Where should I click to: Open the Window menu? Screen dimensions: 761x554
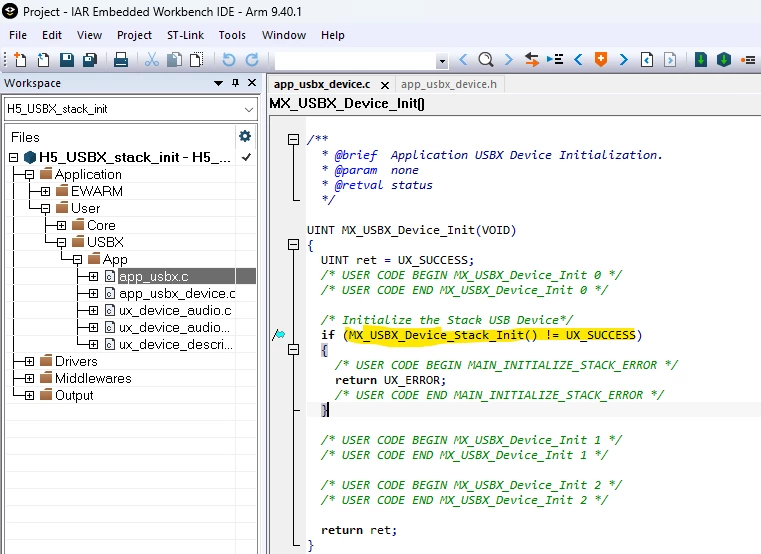284,35
